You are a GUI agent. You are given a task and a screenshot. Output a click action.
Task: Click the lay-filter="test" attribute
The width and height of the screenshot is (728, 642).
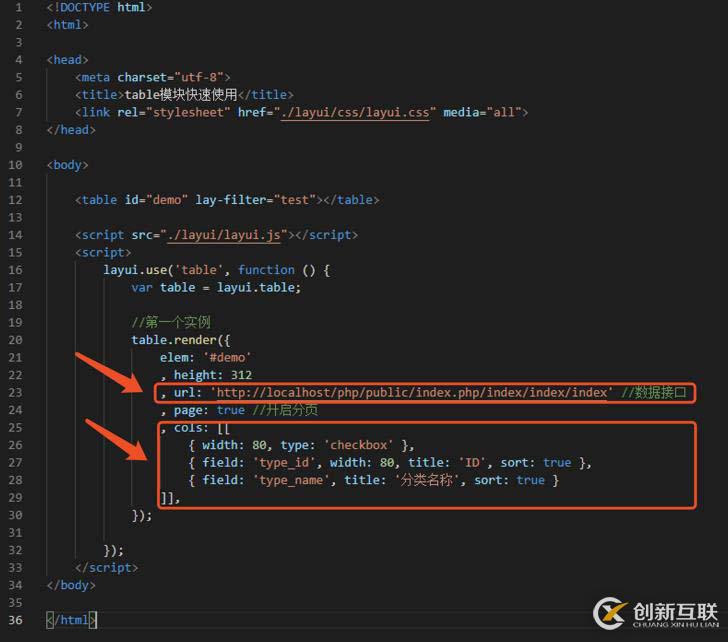tap(255, 200)
